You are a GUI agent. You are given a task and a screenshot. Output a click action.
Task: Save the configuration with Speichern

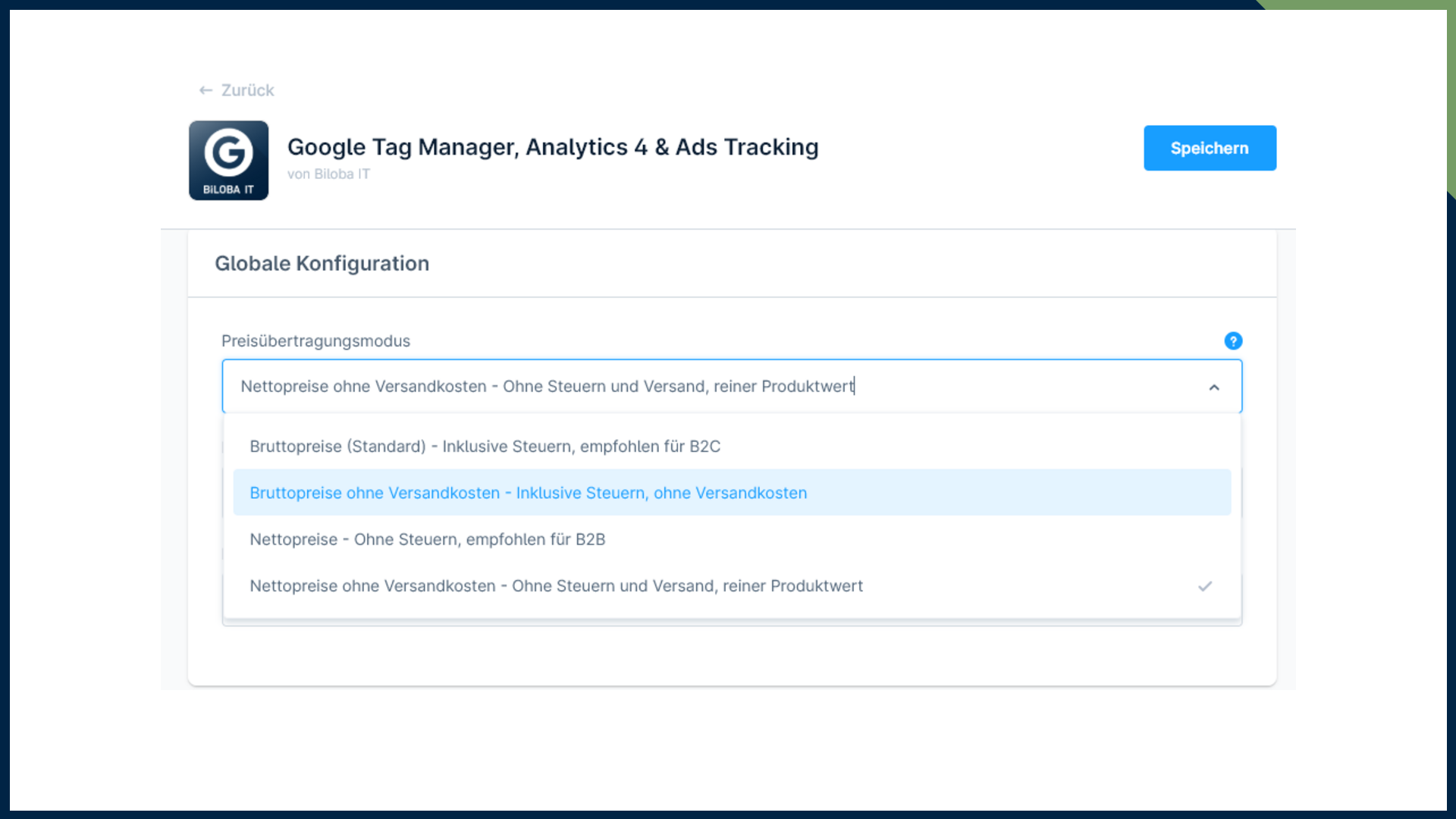1210,148
